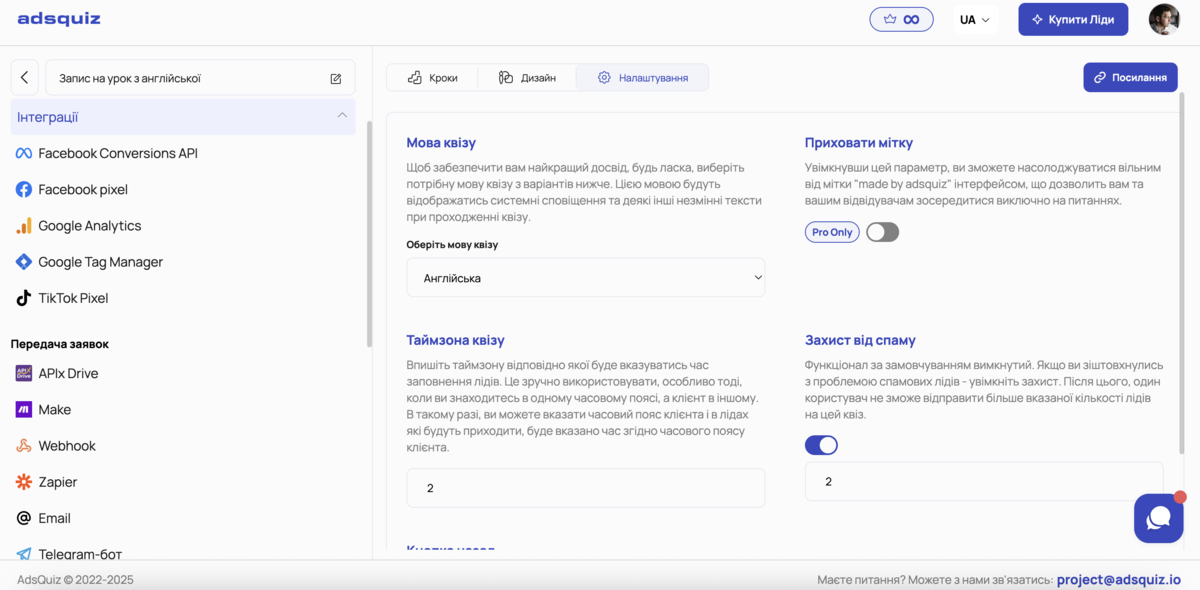Screen dimensions: 1200x590
Task: Click the Zapier icon
Action: (x=24, y=482)
